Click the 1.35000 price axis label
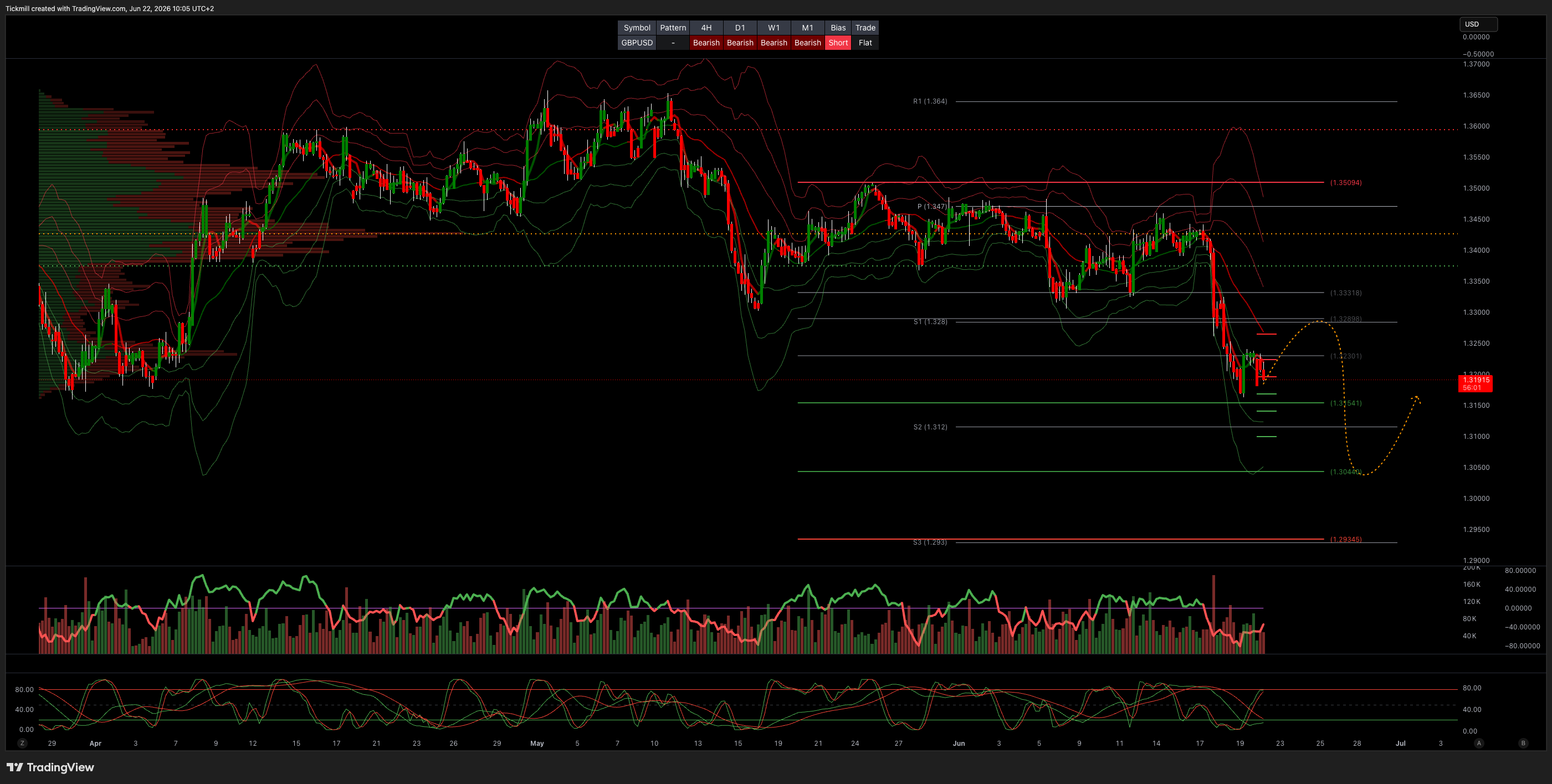1552x784 pixels. [x=1476, y=188]
